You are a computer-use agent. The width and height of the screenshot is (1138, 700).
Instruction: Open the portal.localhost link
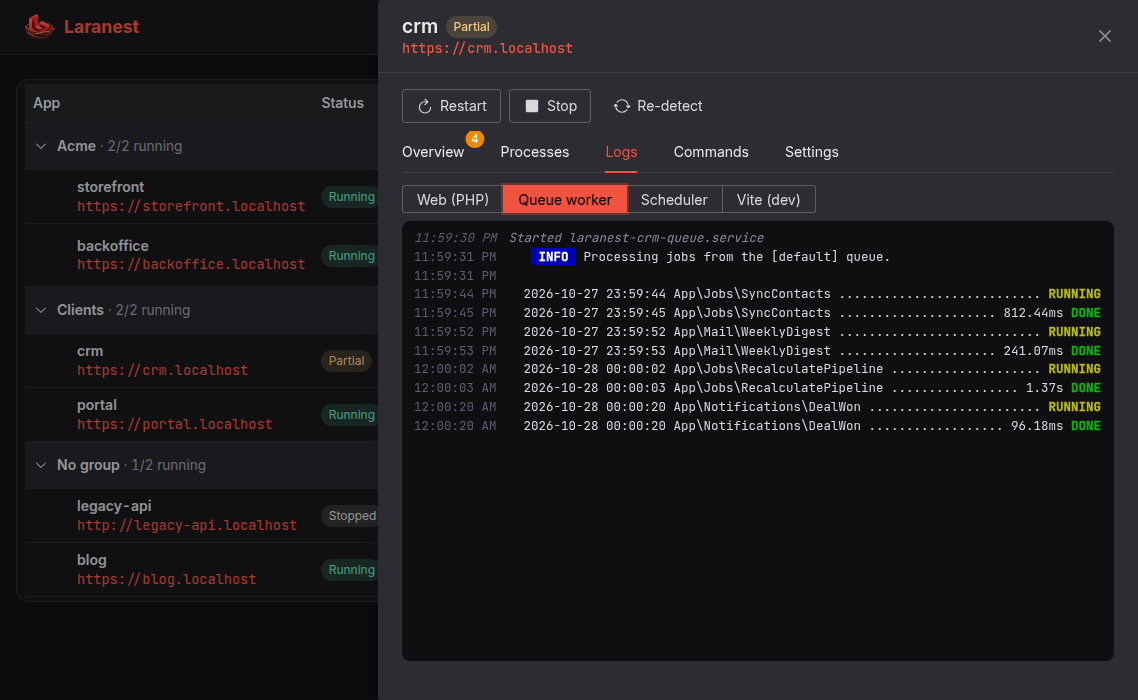(175, 424)
